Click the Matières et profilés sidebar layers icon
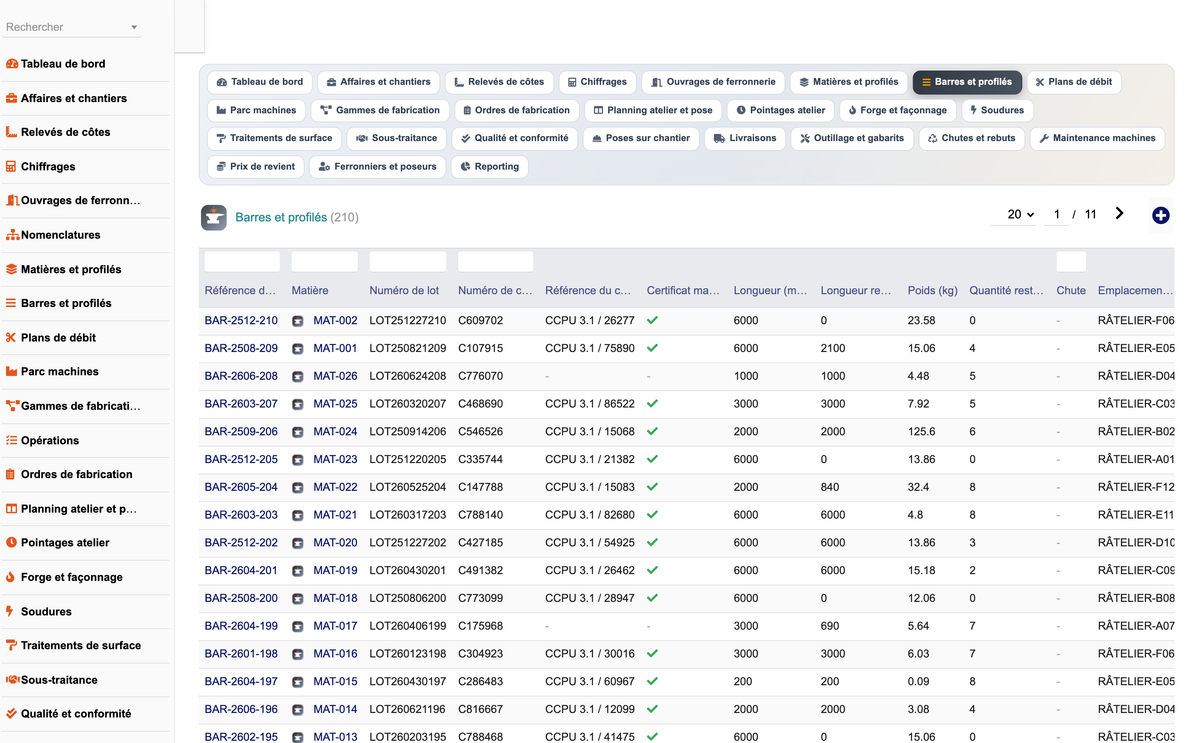Viewport: 1200px width, 743px height. pyautogui.click(x=12, y=269)
